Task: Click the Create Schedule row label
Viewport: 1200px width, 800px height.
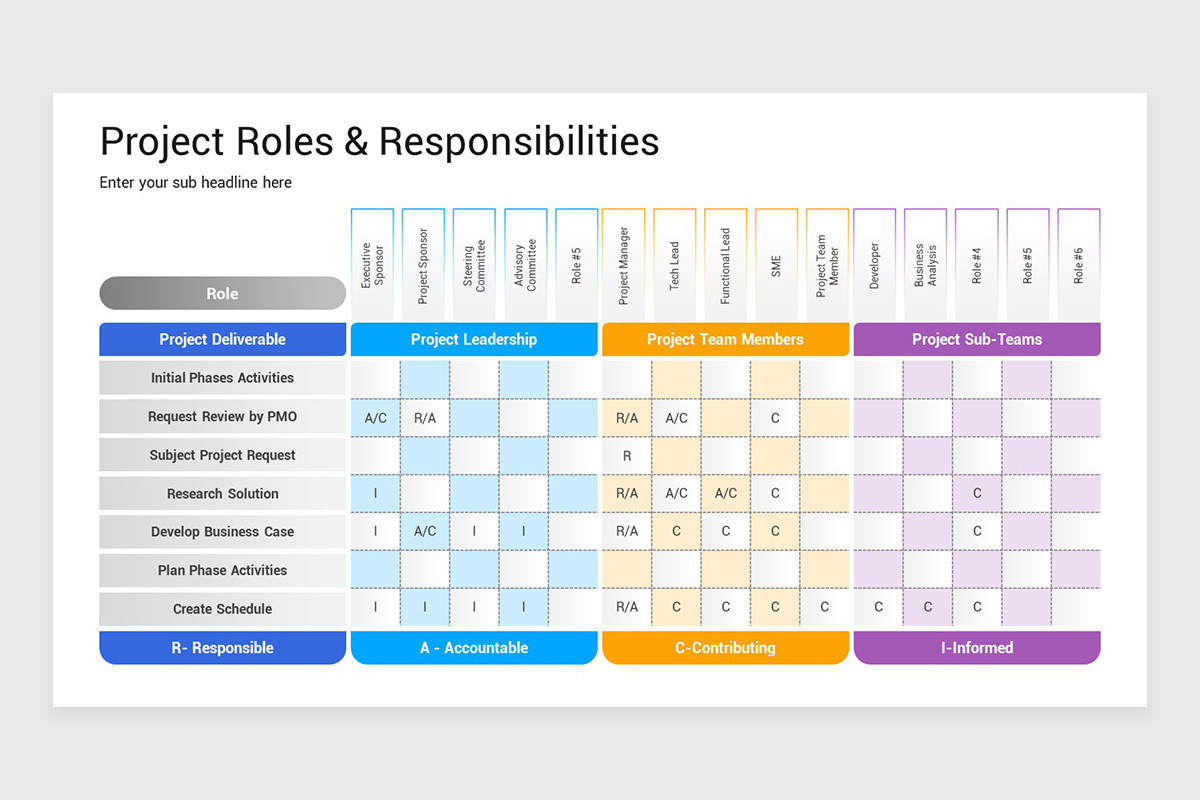Action: point(222,609)
